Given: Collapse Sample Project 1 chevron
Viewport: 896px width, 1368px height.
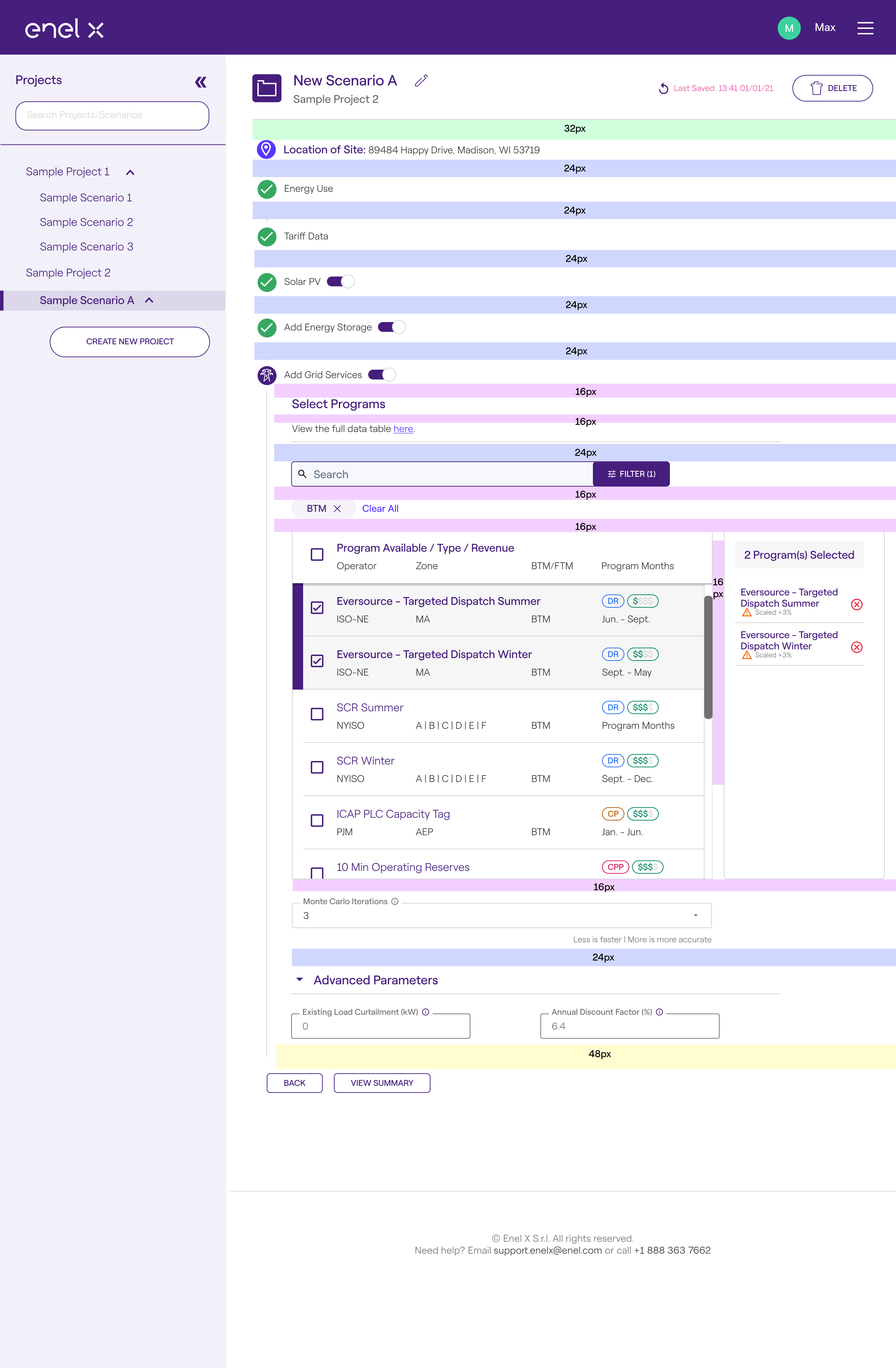Looking at the screenshot, I should click(x=130, y=172).
